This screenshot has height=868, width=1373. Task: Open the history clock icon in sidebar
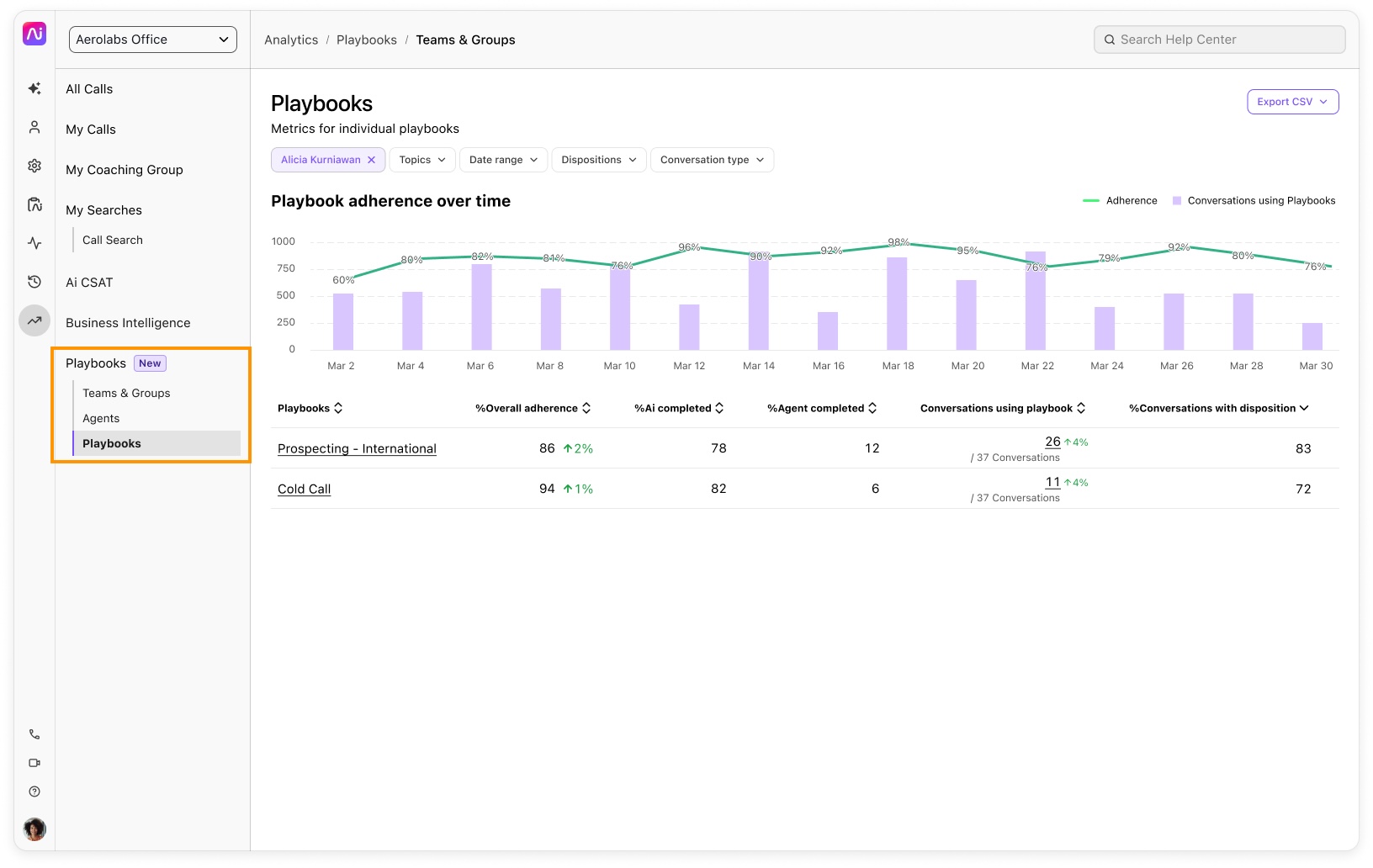click(x=34, y=282)
